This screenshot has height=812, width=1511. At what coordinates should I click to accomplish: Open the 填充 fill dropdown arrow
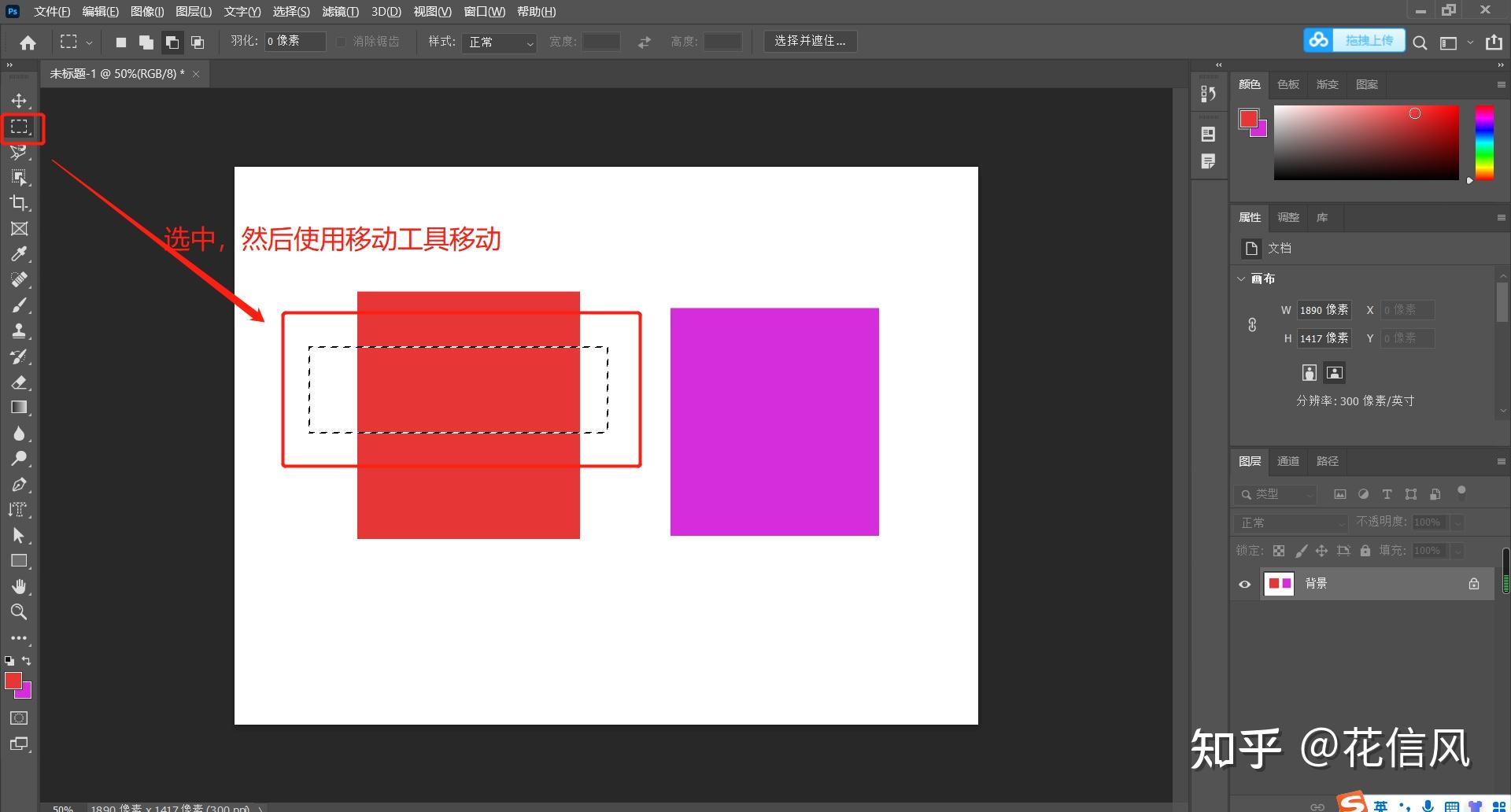(1457, 551)
